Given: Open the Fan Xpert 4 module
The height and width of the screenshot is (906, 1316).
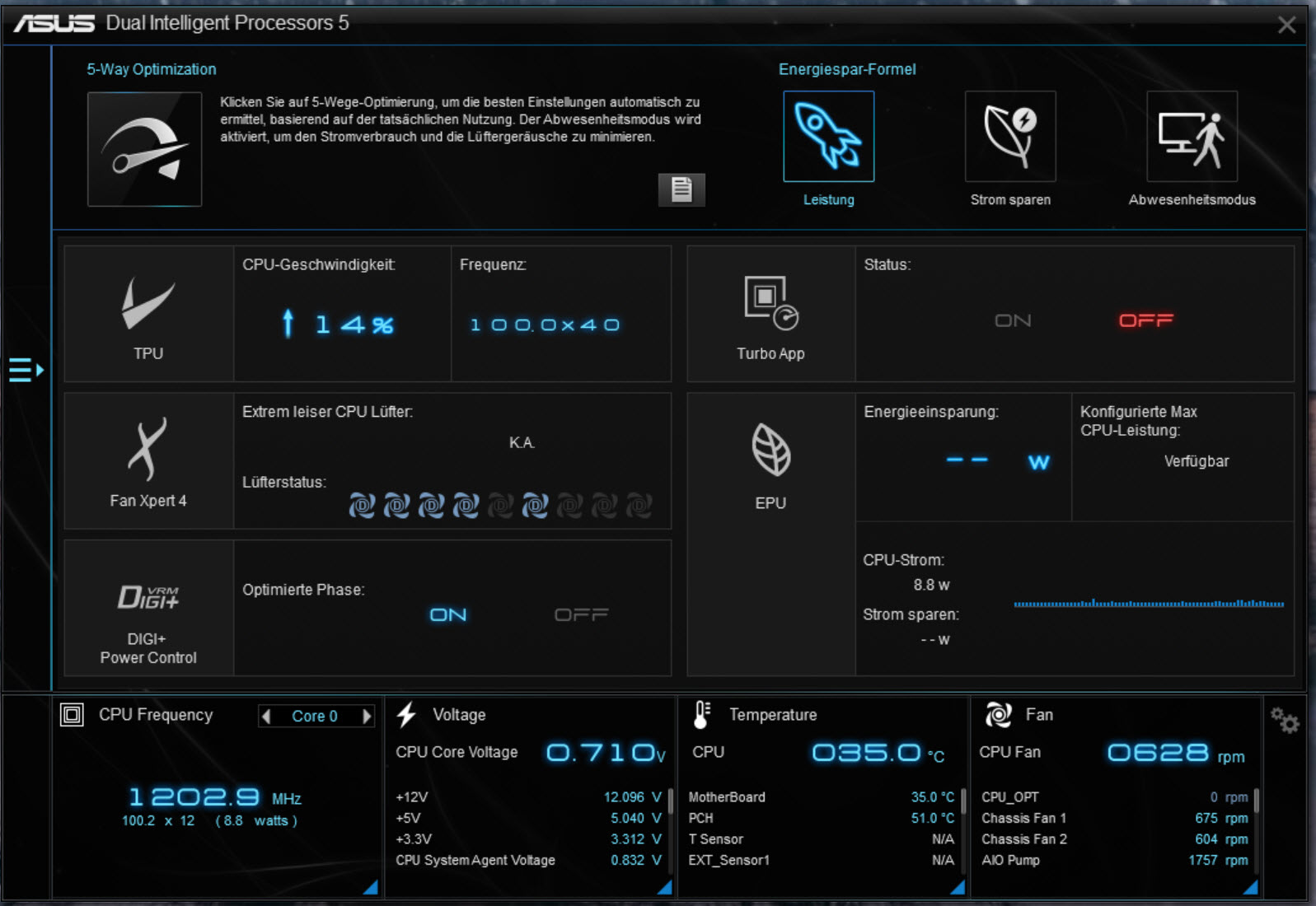Looking at the screenshot, I should [x=148, y=460].
